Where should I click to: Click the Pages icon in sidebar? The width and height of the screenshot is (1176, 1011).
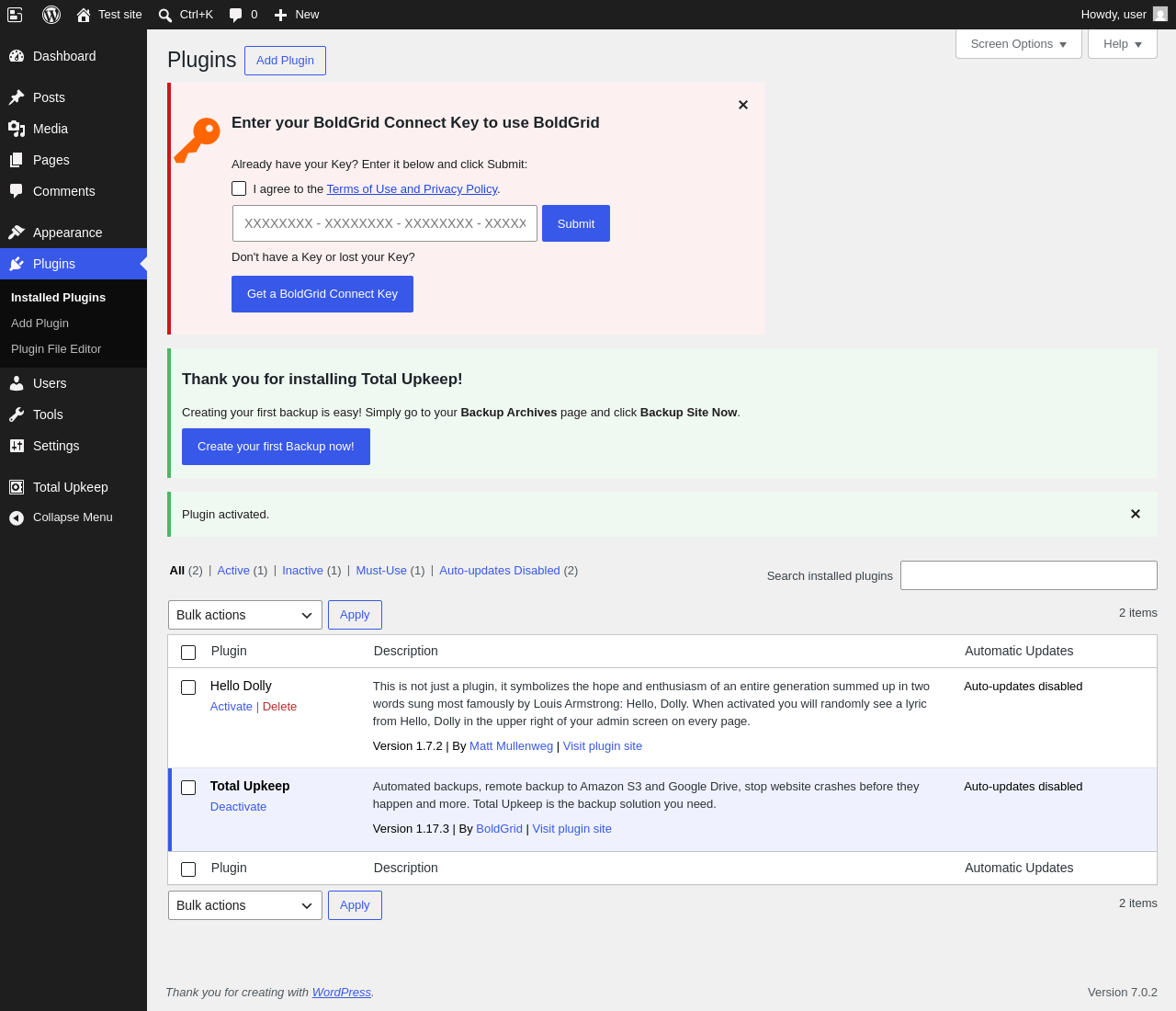click(x=17, y=160)
